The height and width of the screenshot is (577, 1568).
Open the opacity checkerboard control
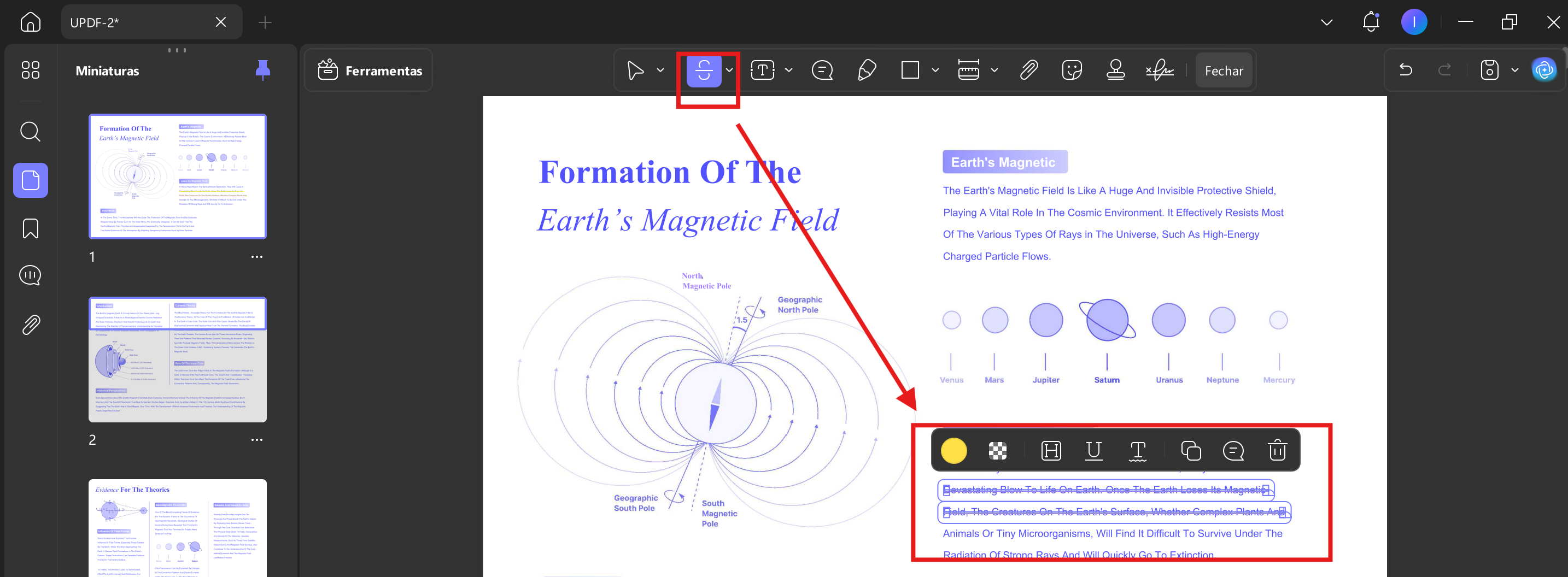click(x=997, y=450)
